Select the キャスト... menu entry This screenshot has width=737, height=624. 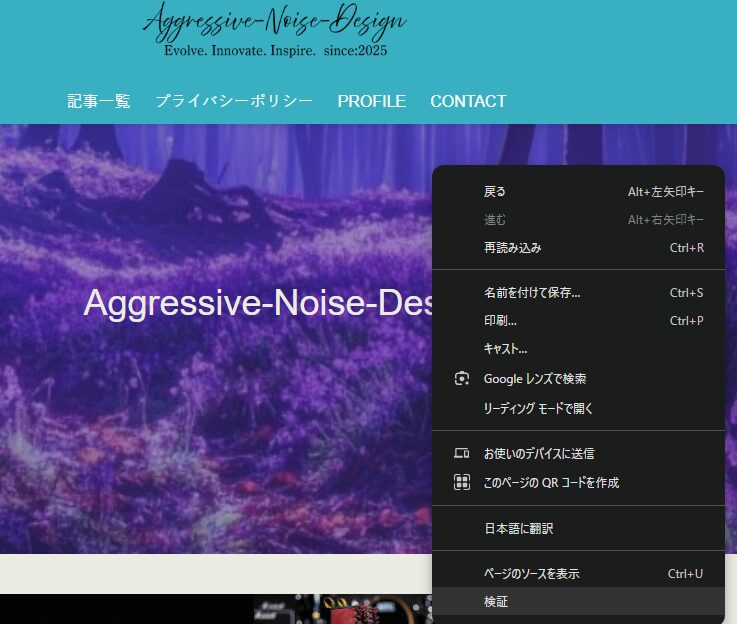505,349
